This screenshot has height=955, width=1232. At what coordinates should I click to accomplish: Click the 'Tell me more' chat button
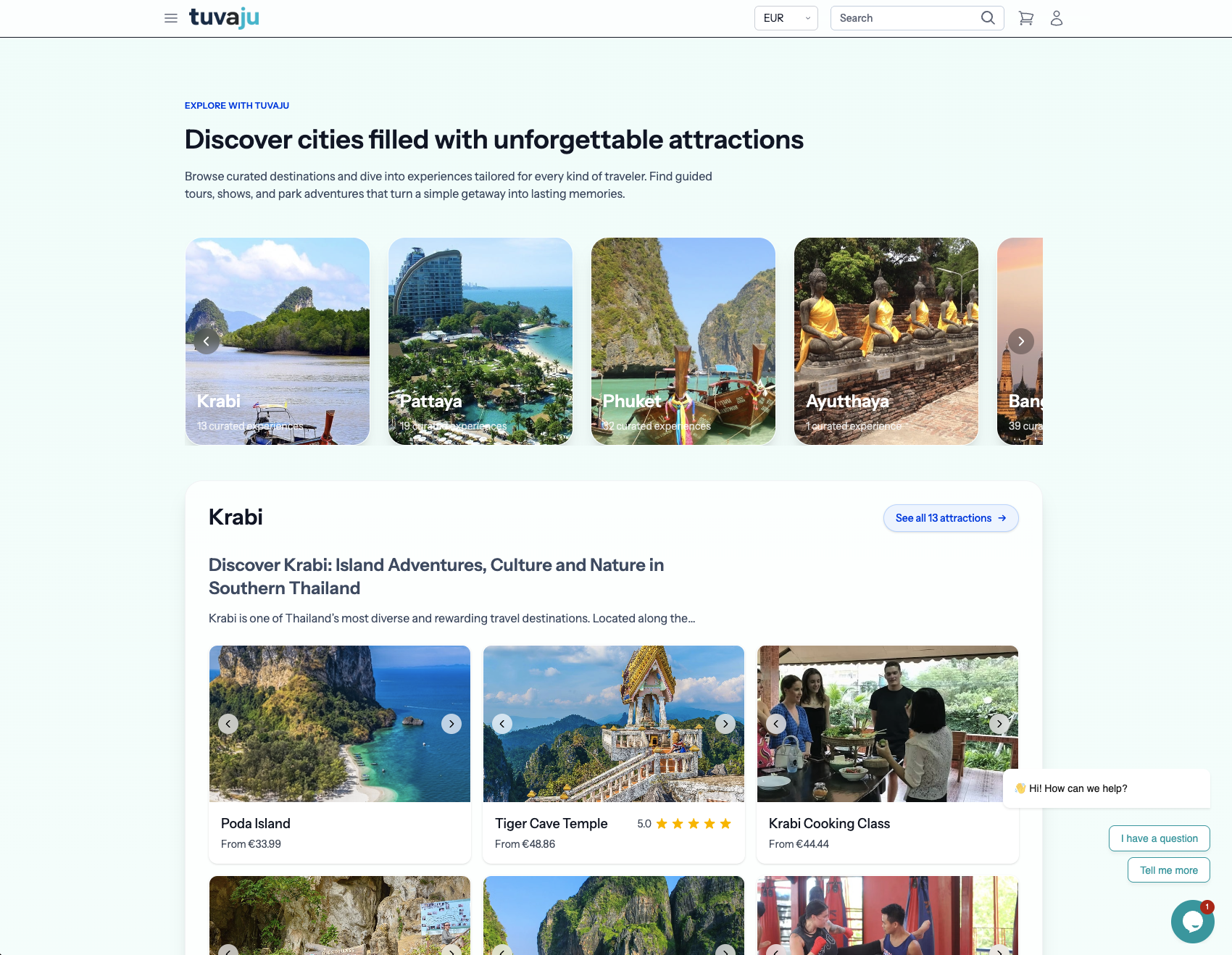coord(1169,870)
